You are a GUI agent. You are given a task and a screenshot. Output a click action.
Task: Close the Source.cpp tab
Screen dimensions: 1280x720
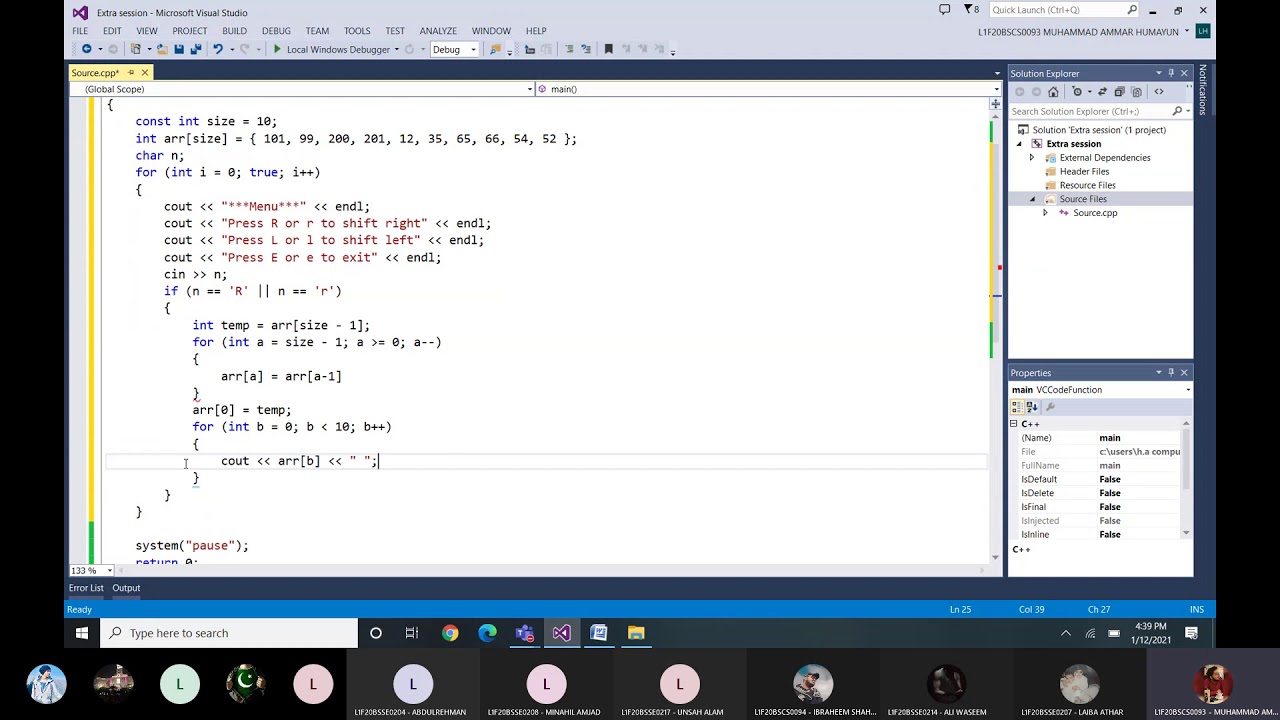(144, 73)
